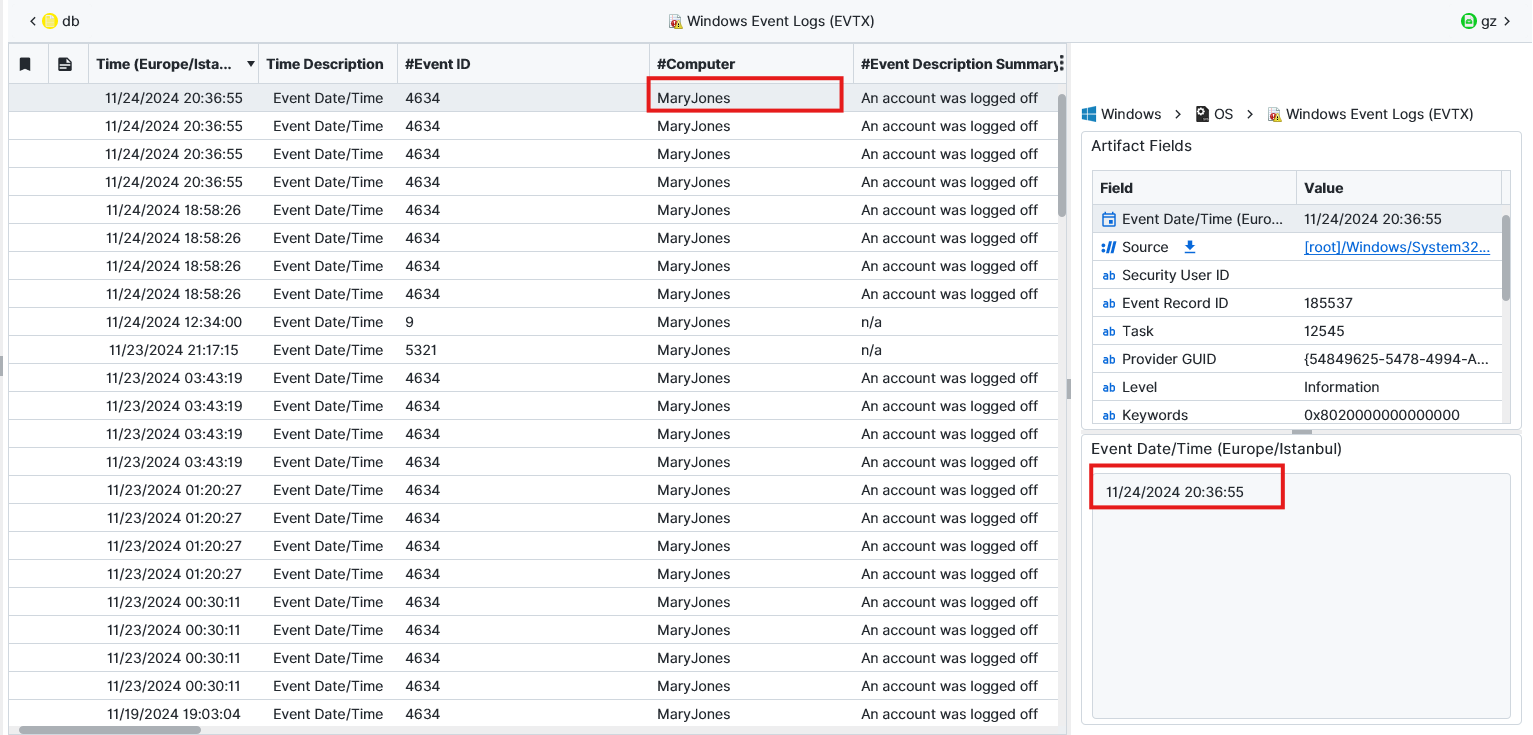Click the calendar icon beside Event Date/Time field
This screenshot has height=735, width=1533.
(1108, 219)
